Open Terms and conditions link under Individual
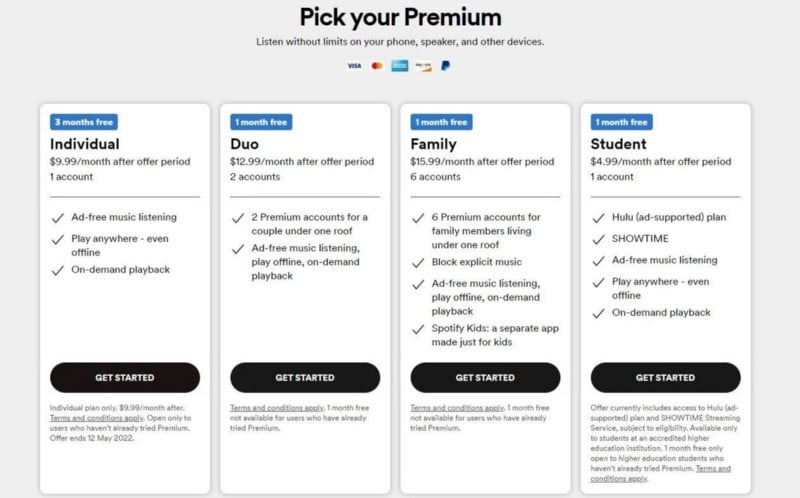The width and height of the screenshot is (800, 498). coord(96,418)
